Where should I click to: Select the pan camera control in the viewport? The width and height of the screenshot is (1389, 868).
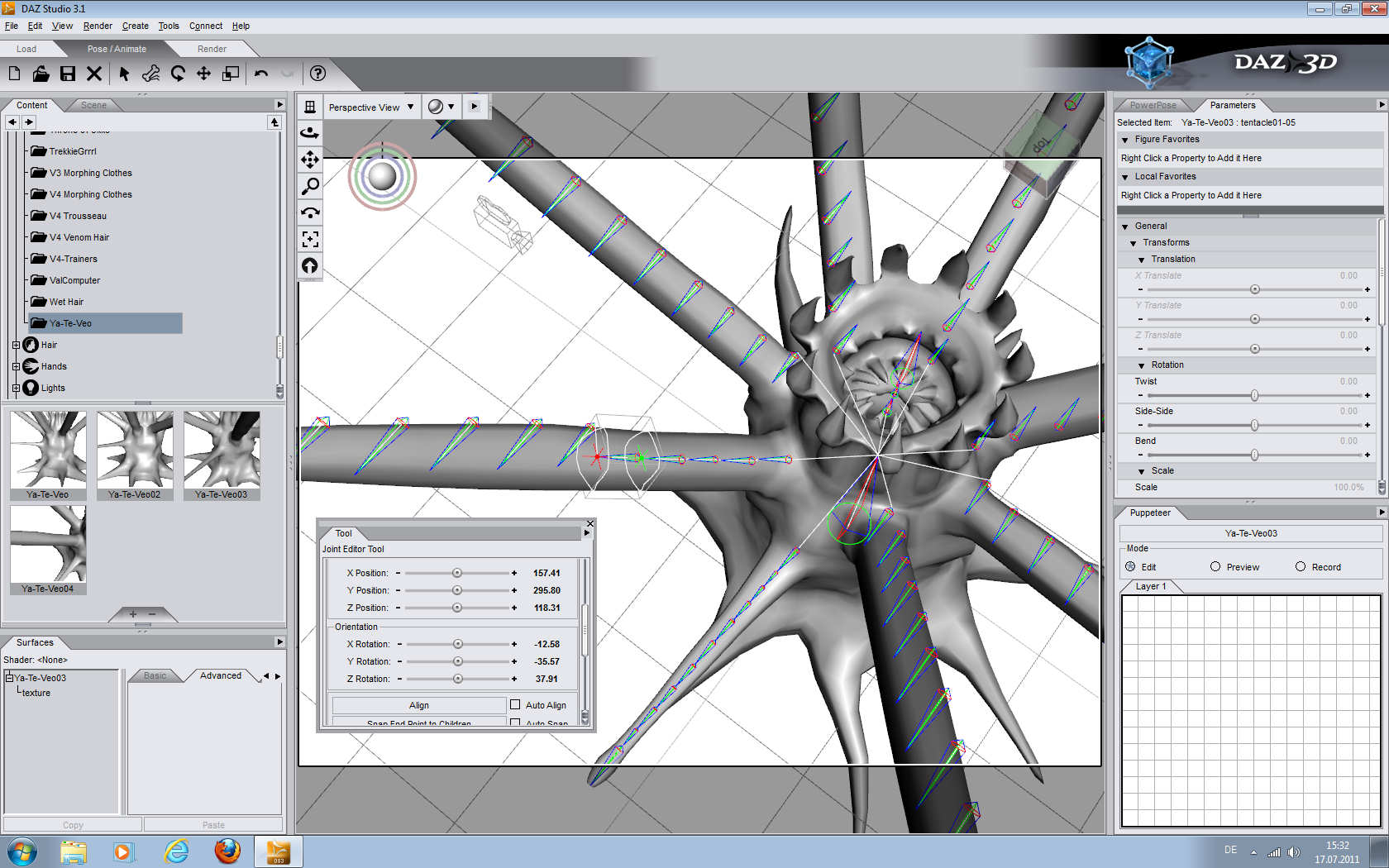coord(310,160)
